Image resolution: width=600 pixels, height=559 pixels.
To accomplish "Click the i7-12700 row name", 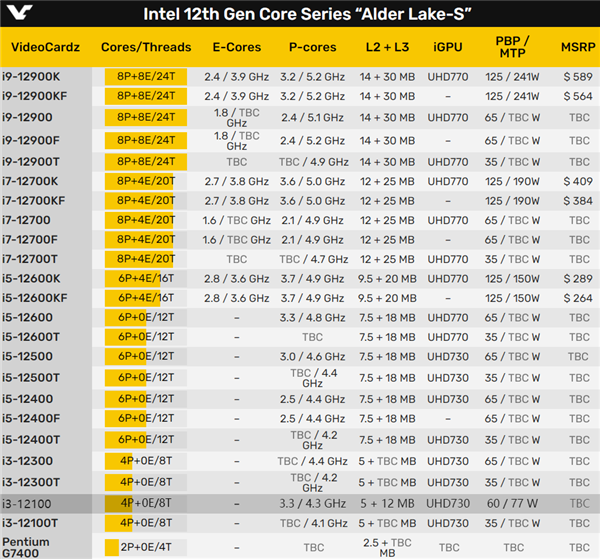I will 26,220.
